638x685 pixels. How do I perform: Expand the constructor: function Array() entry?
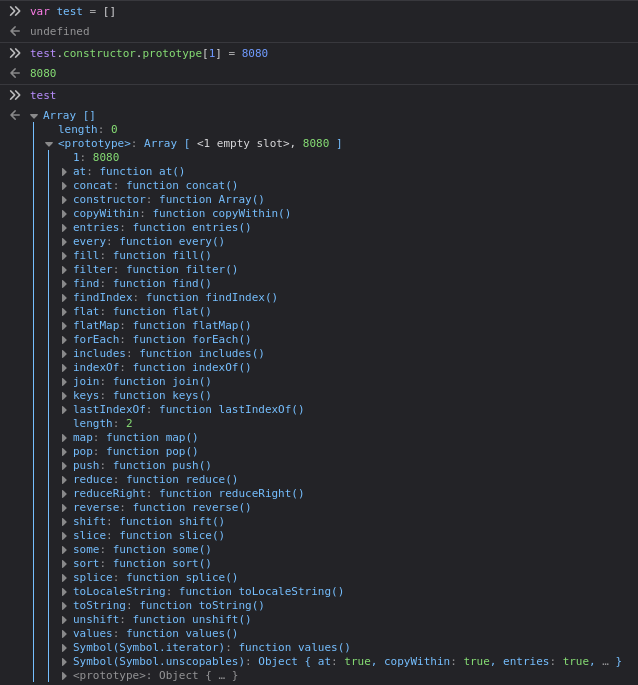point(64,200)
